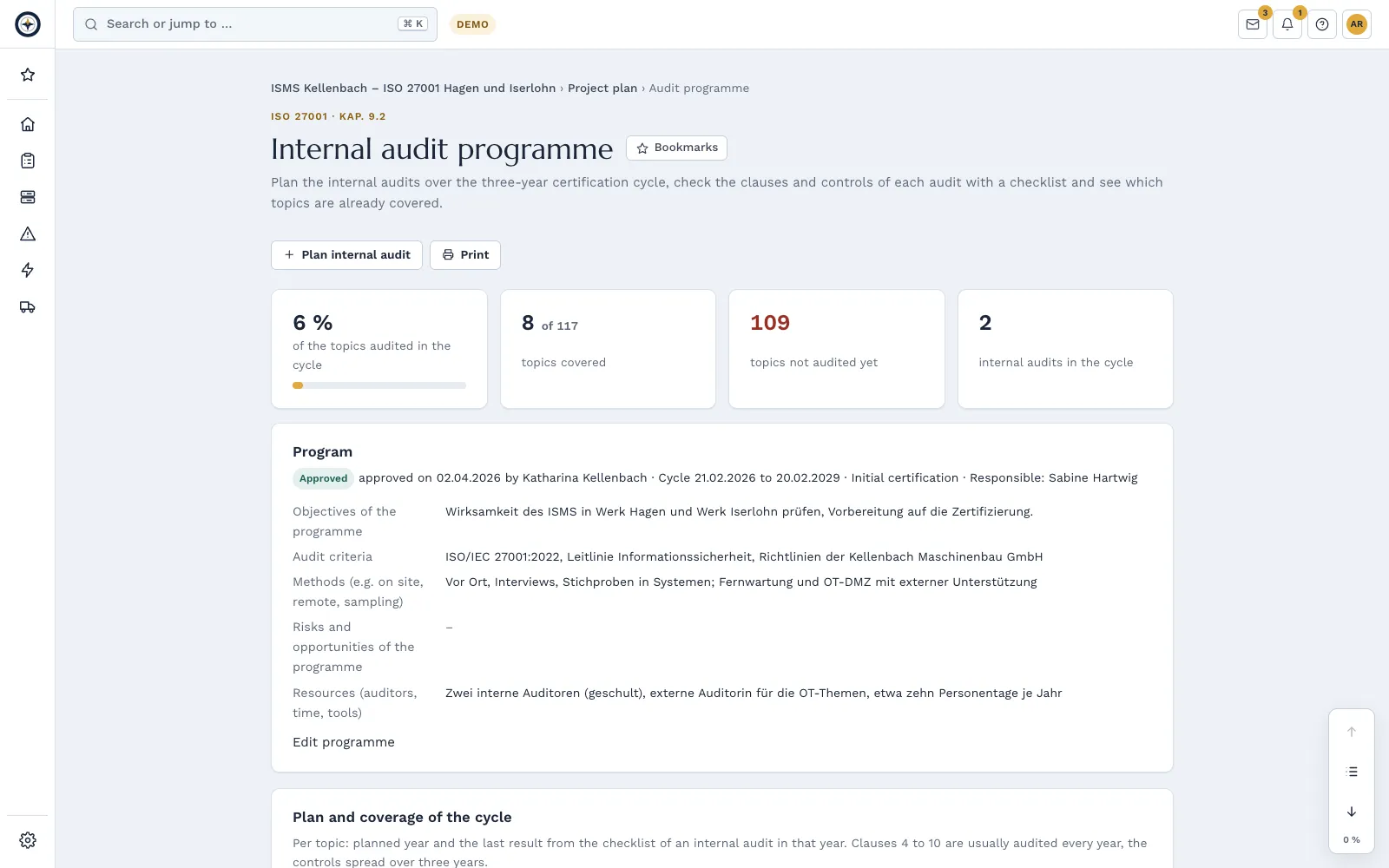Click the 'ISO 27001 · KAP. 9.2' label
Viewport: 1389px width, 868px height.
tap(328, 116)
